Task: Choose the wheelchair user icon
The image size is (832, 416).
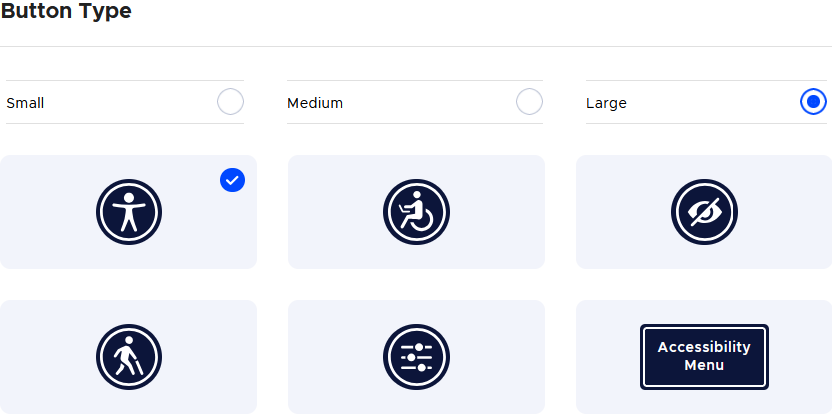Action: click(416, 212)
